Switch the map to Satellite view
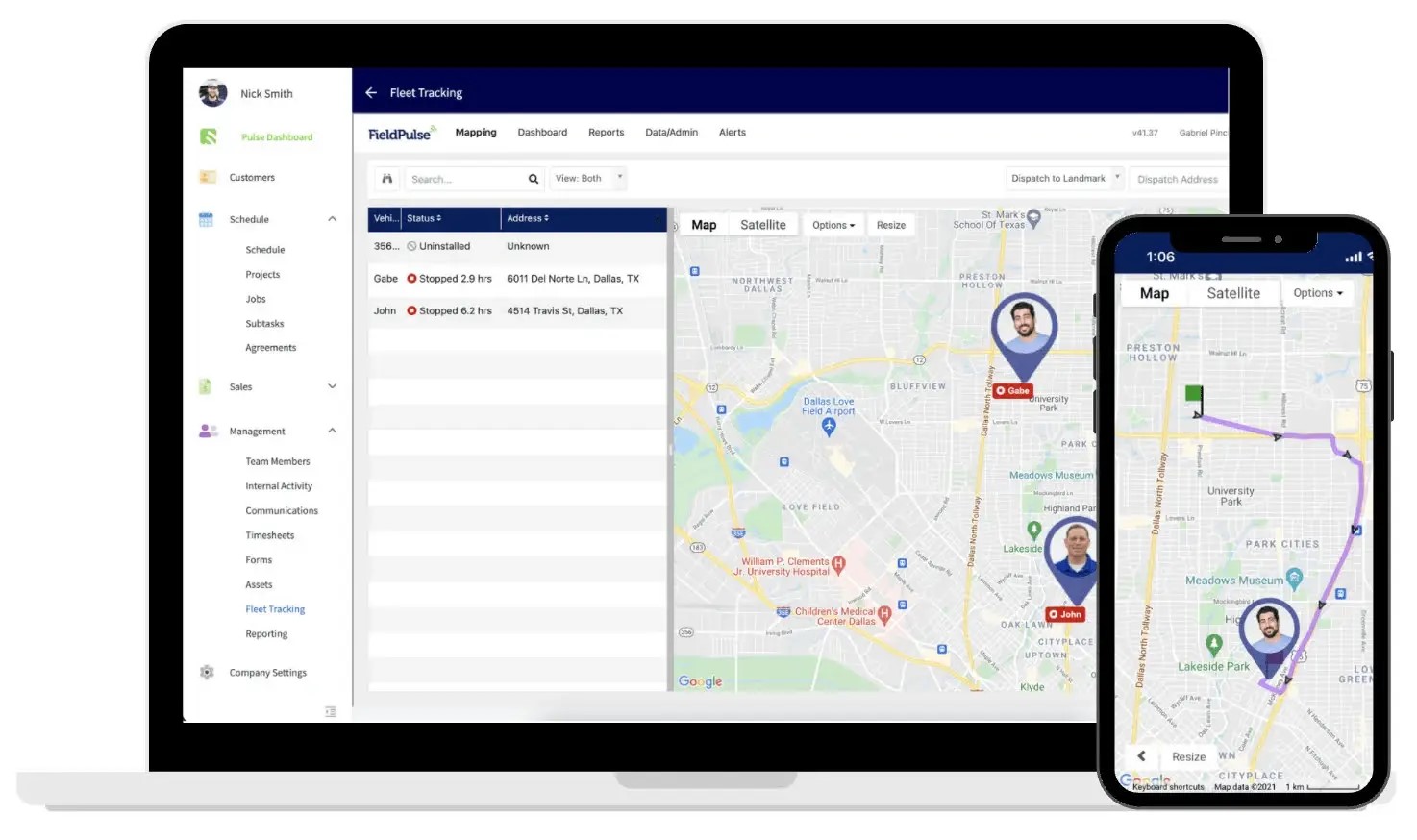This screenshot has height=840, width=1417. (762, 224)
